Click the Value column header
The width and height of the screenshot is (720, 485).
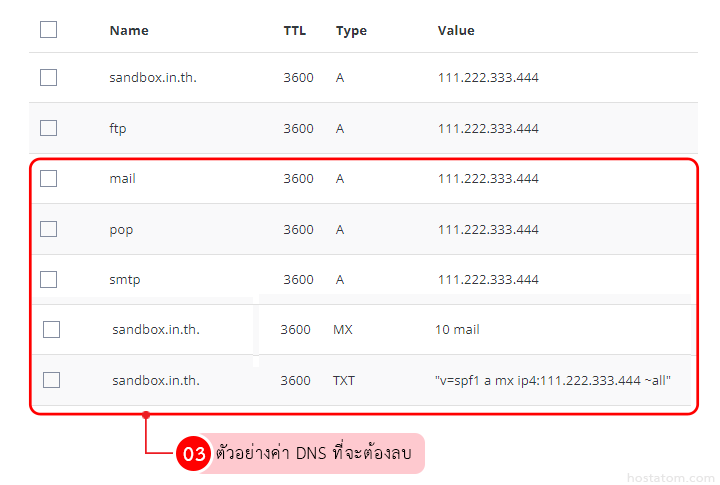456,31
